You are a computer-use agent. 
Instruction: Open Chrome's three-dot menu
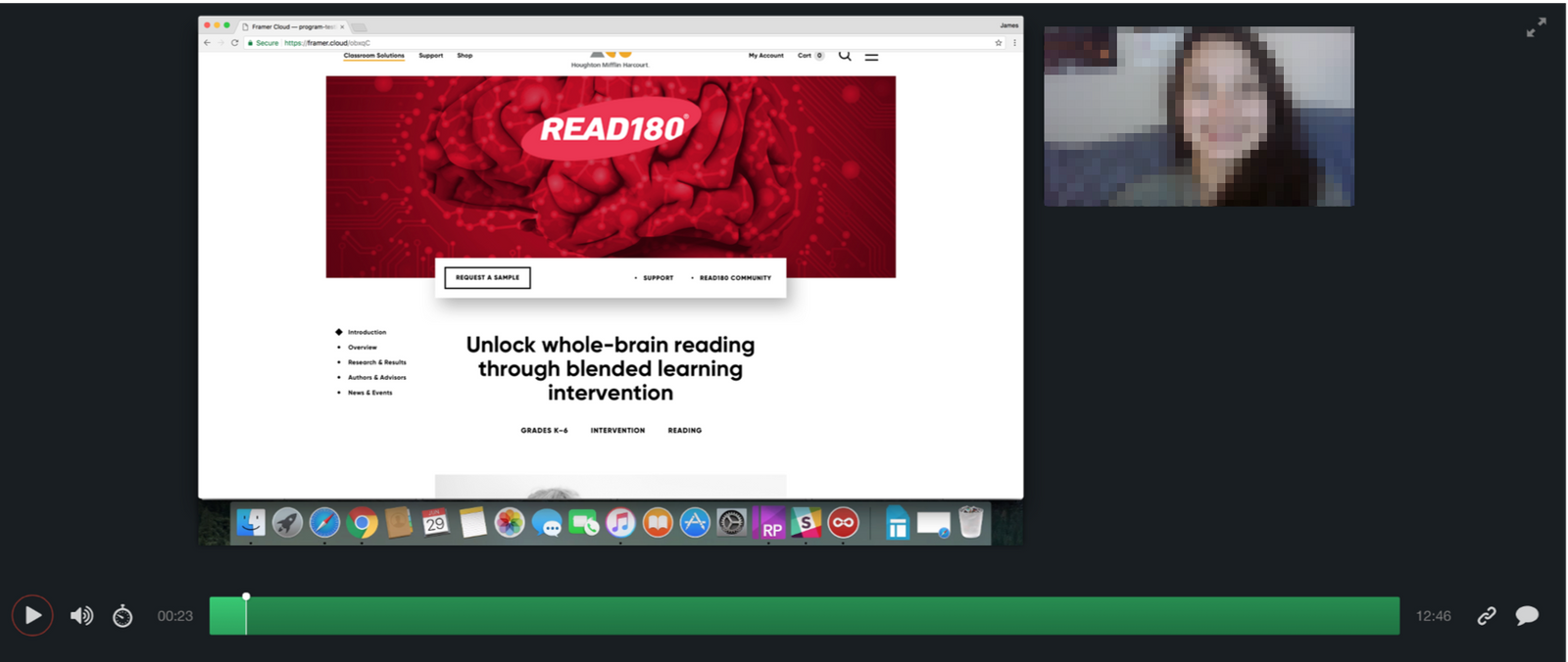(x=1014, y=43)
